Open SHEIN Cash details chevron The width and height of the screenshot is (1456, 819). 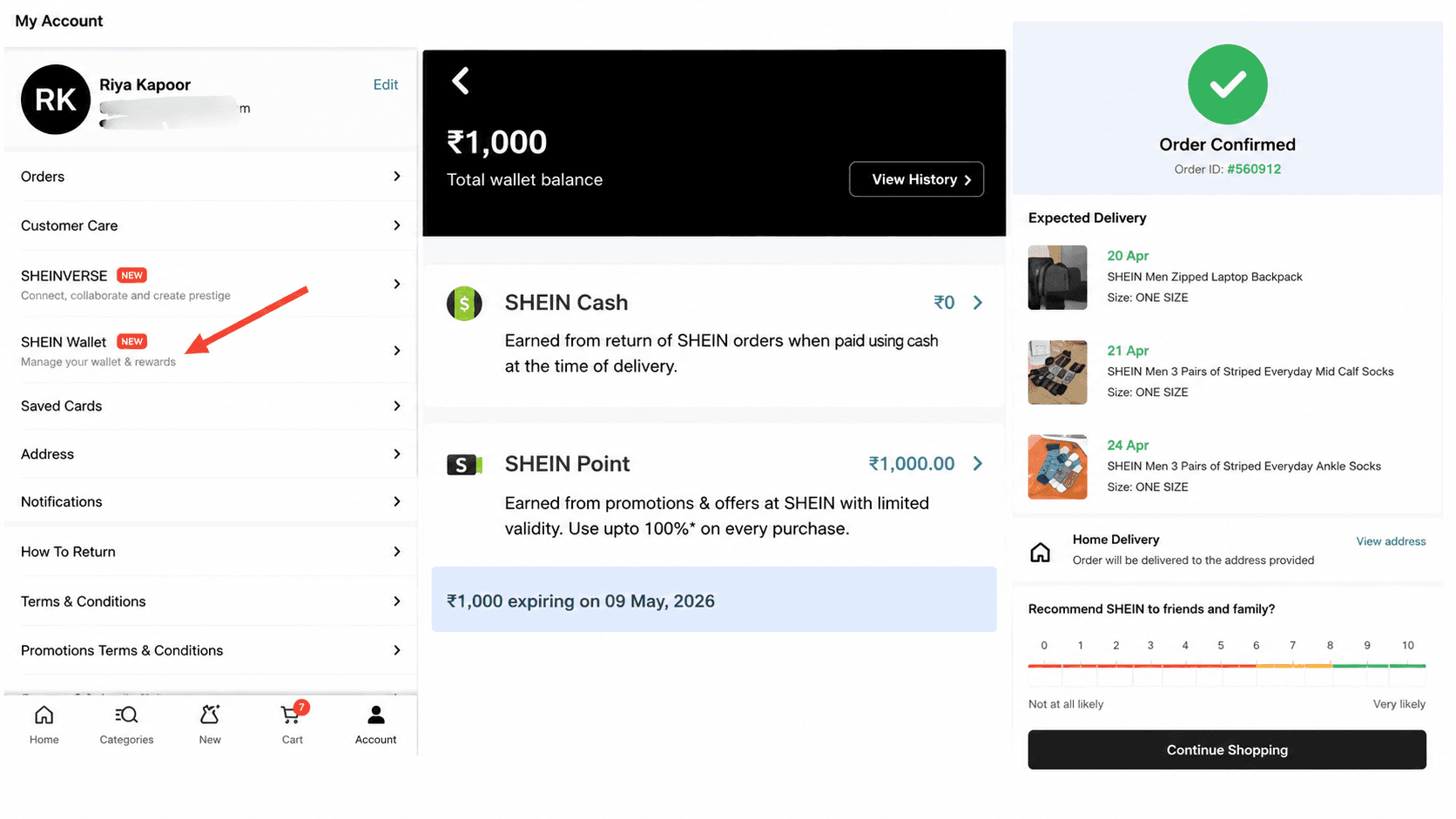coord(978,303)
